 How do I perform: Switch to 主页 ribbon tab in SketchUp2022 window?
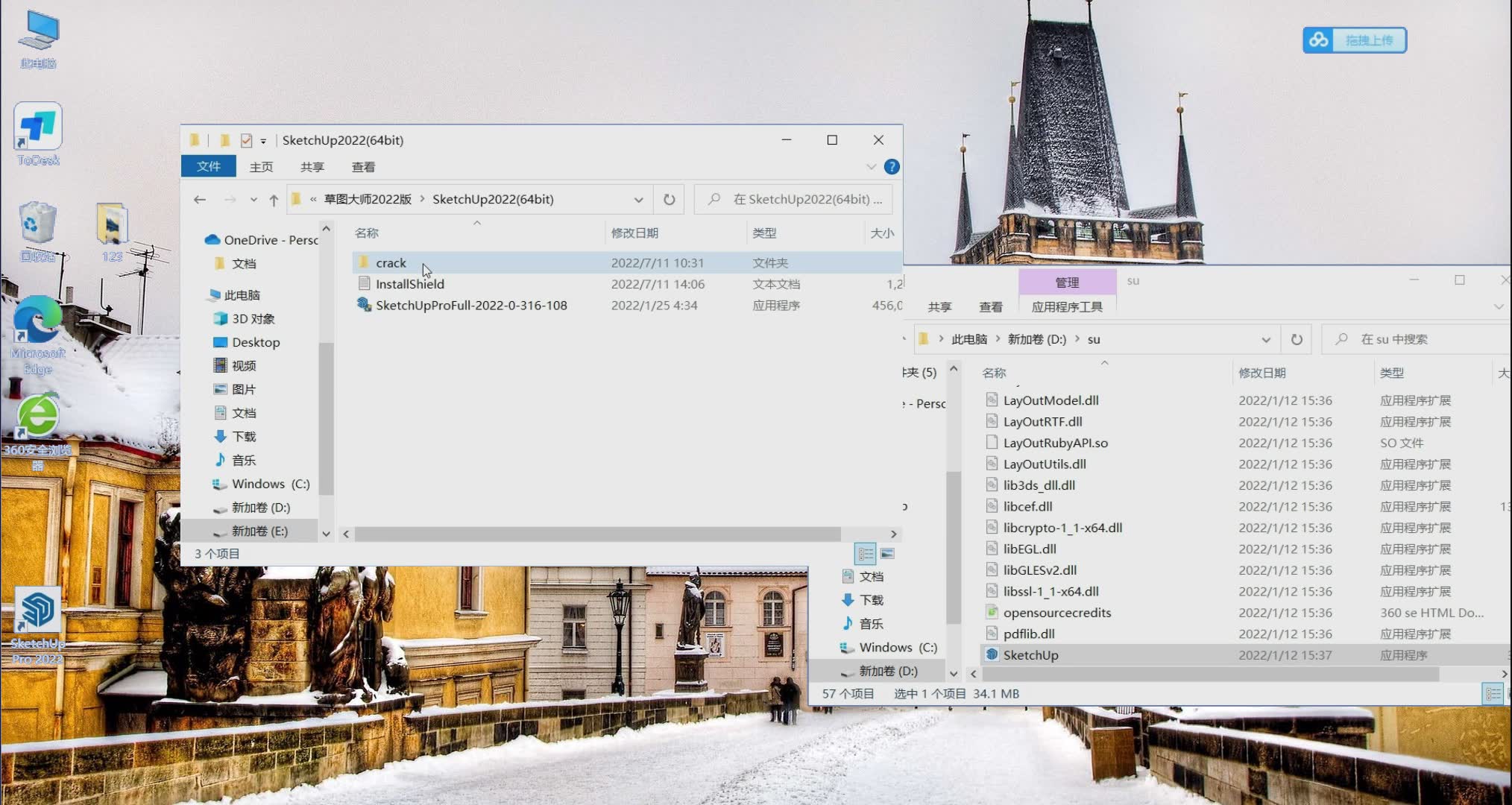coord(261,167)
